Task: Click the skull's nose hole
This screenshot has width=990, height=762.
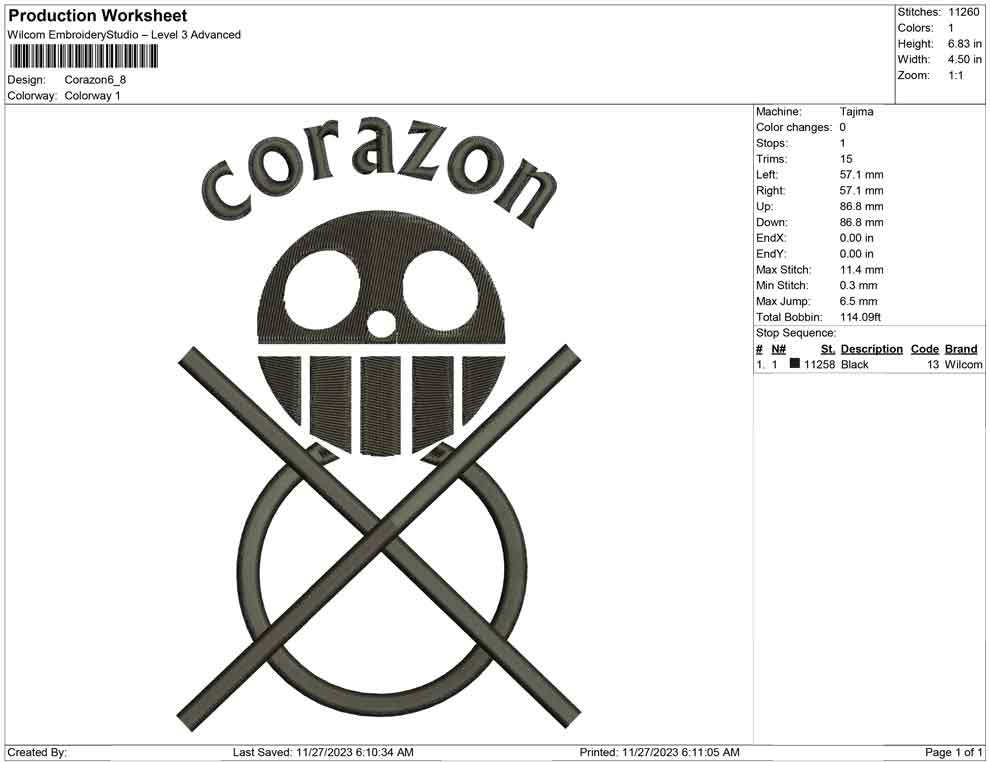Action: coord(381,324)
